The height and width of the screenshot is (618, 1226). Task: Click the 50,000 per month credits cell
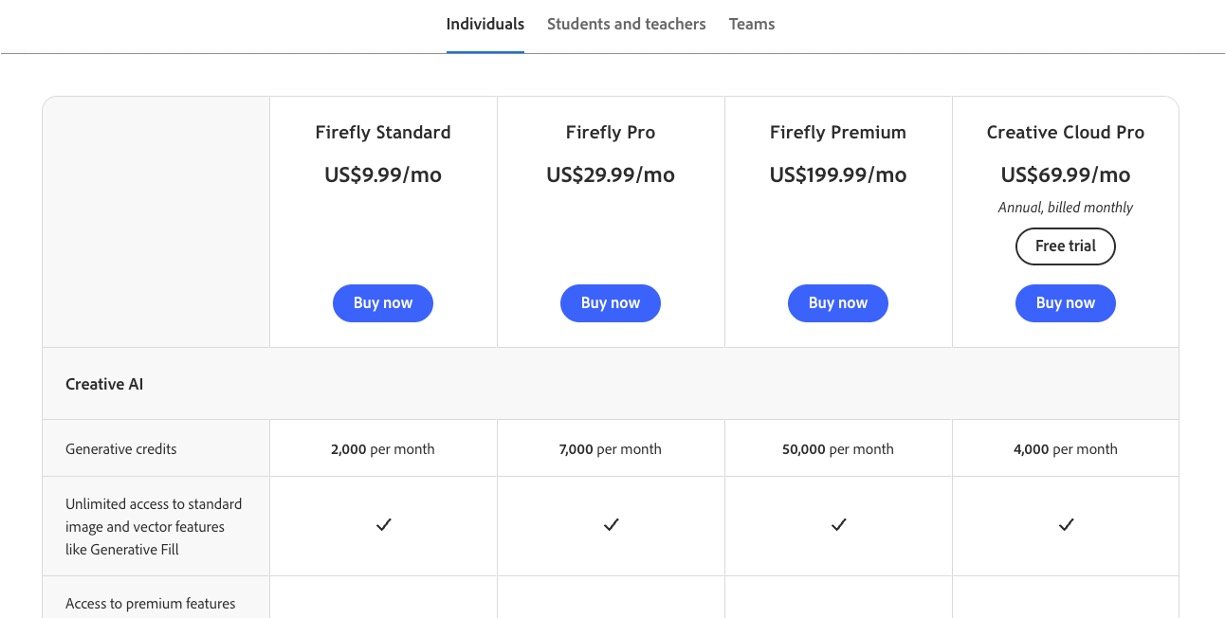838,449
